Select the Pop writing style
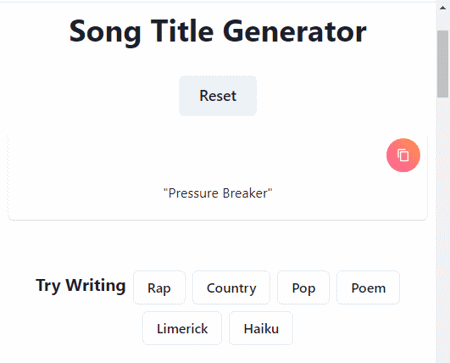450x363 pixels. [x=303, y=288]
